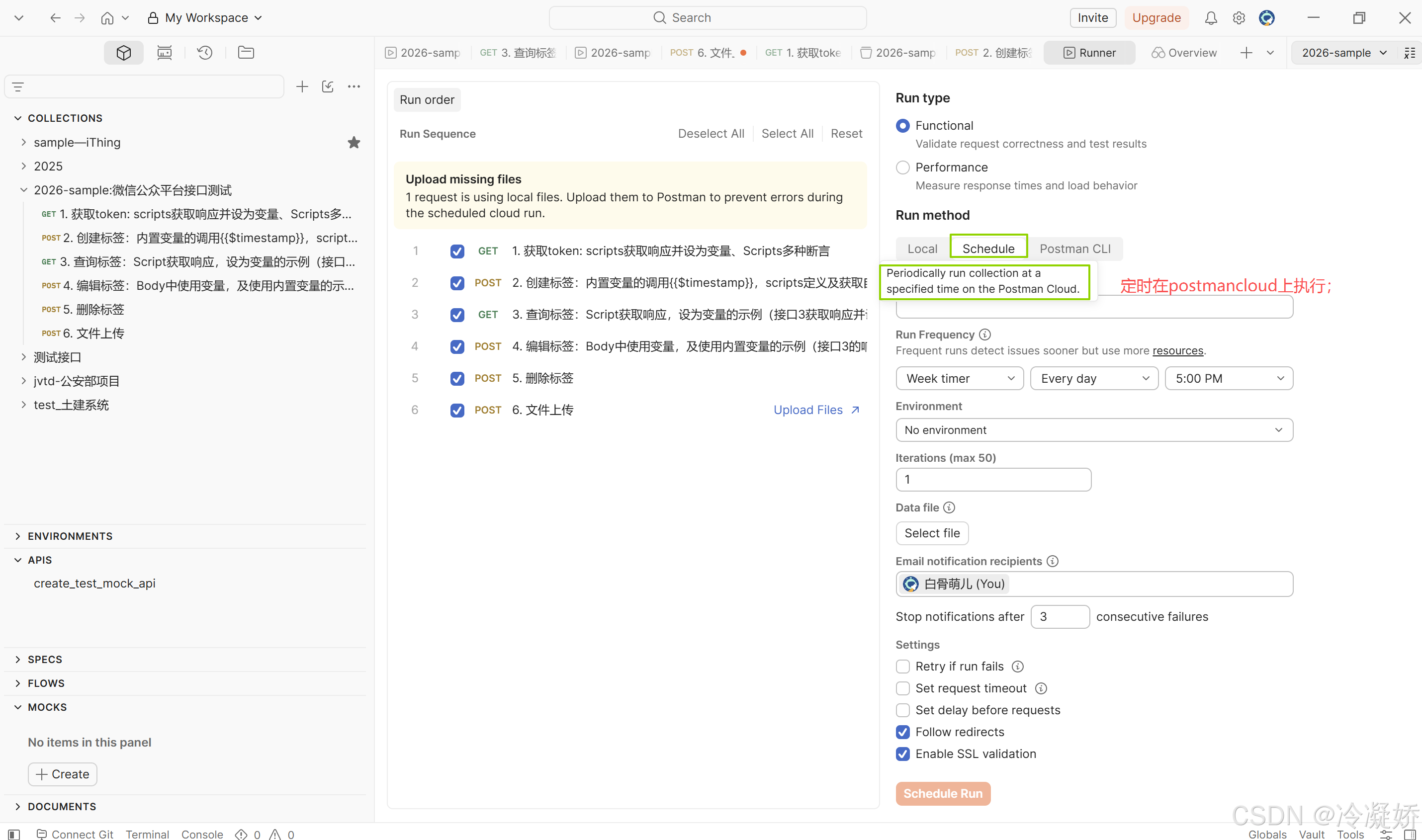
Task: Click the consecutive failures number field
Action: [x=1060, y=616]
